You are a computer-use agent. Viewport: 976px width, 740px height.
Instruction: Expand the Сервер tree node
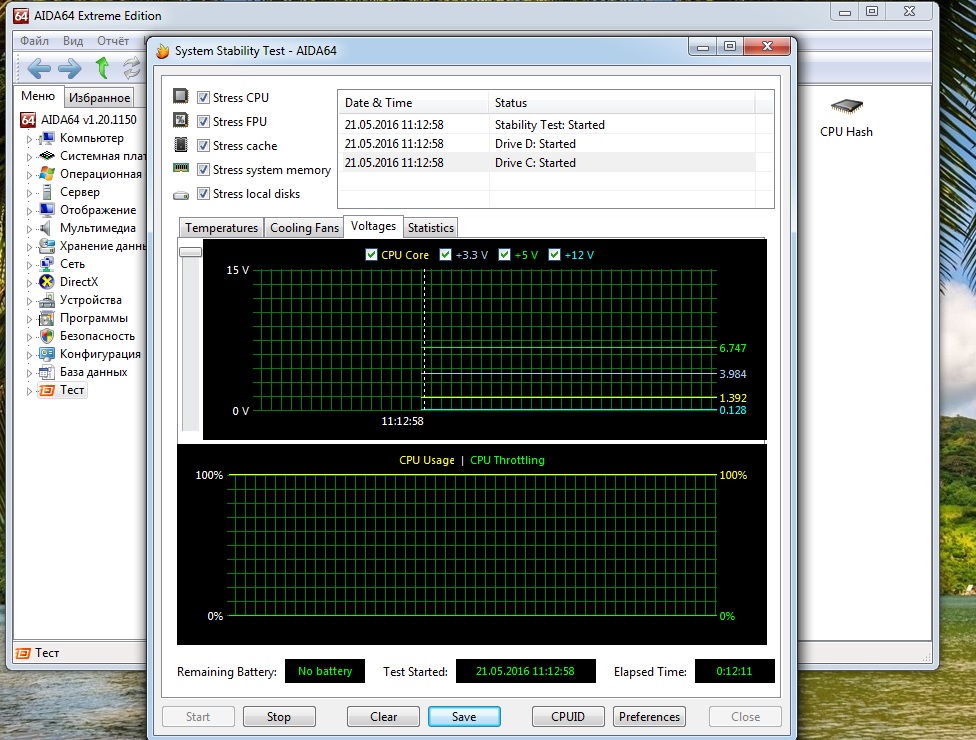pos(29,193)
